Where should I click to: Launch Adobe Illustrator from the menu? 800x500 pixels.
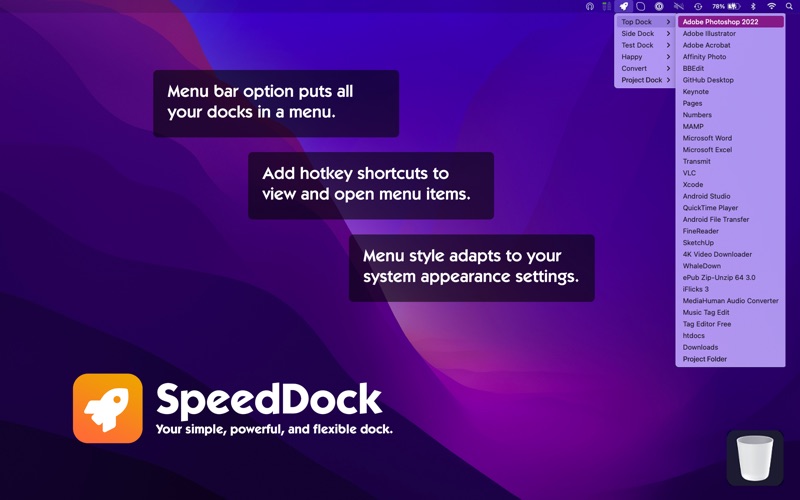[x=731, y=34]
